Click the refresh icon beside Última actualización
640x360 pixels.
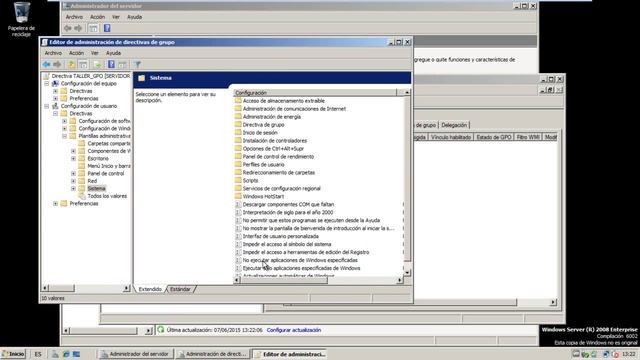click(x=161, y=329)
